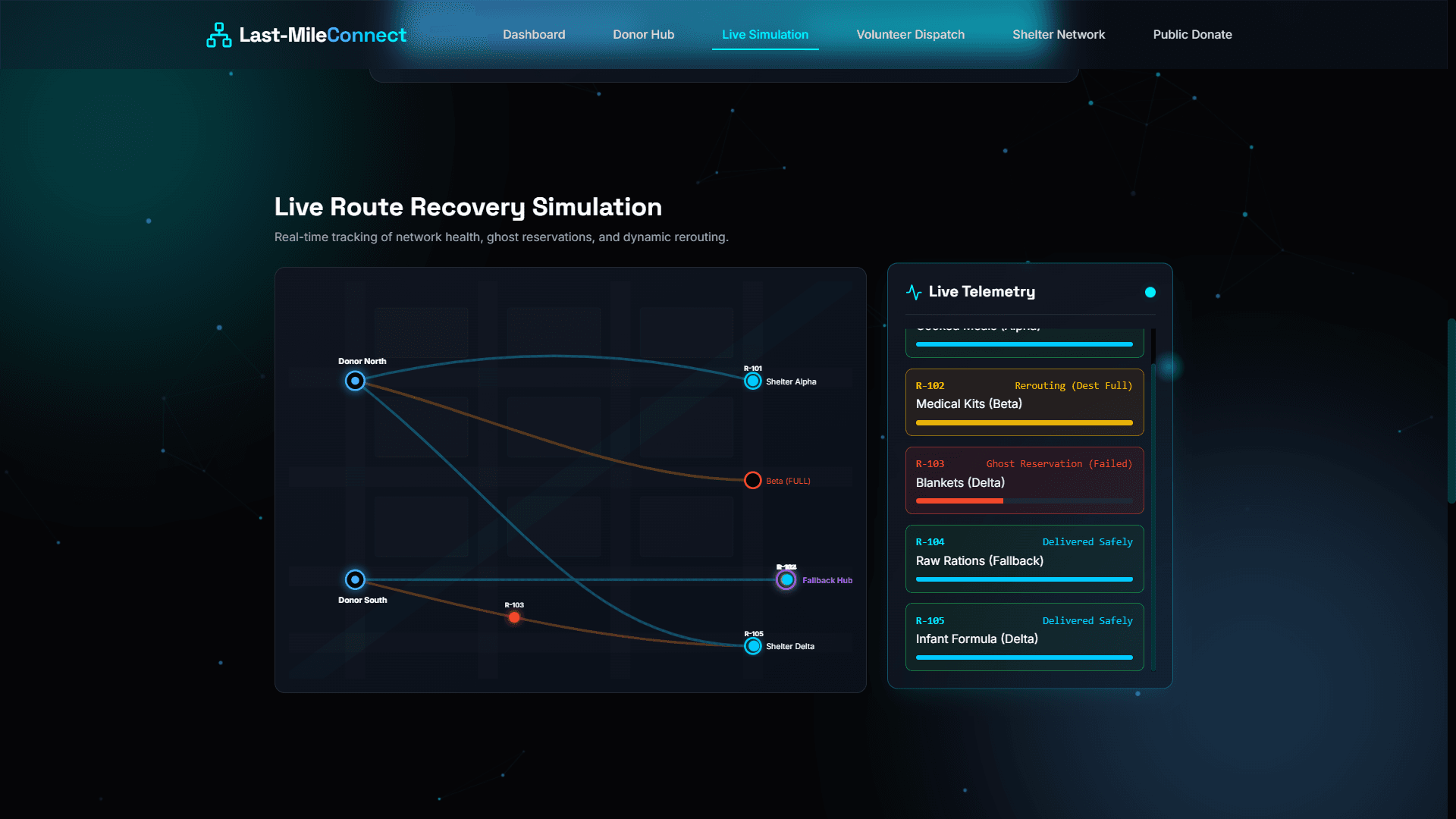Select the Beta (FULL) shelter node

click(x=752, y=480)
